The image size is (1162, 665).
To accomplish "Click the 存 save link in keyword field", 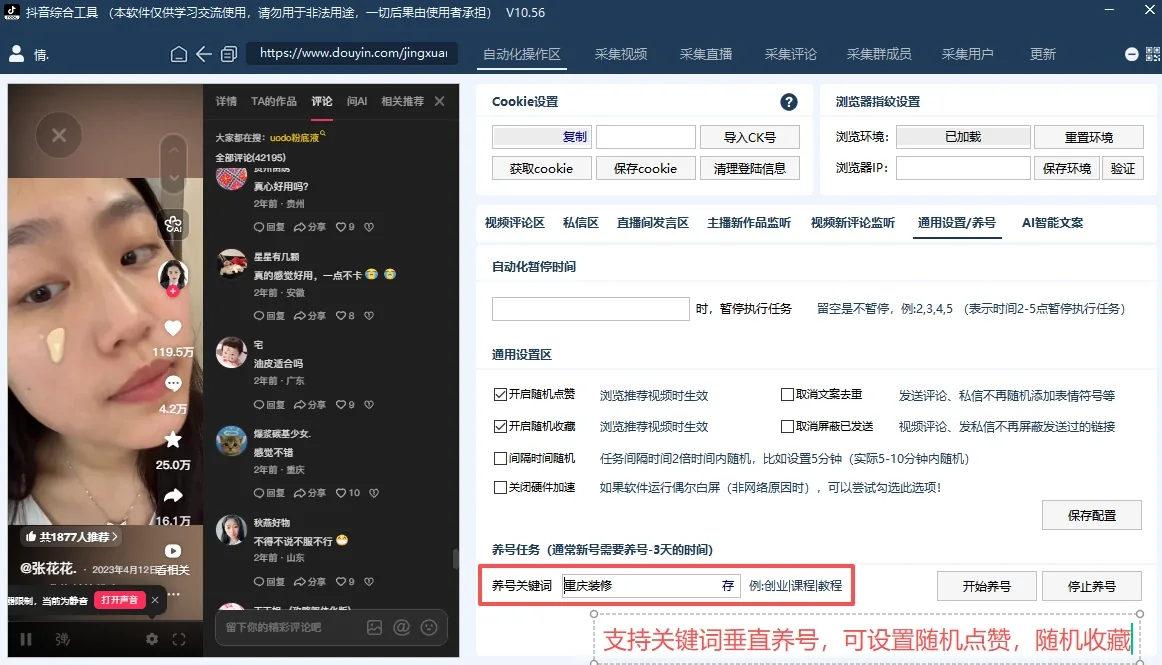I will [x=728, y=586].
